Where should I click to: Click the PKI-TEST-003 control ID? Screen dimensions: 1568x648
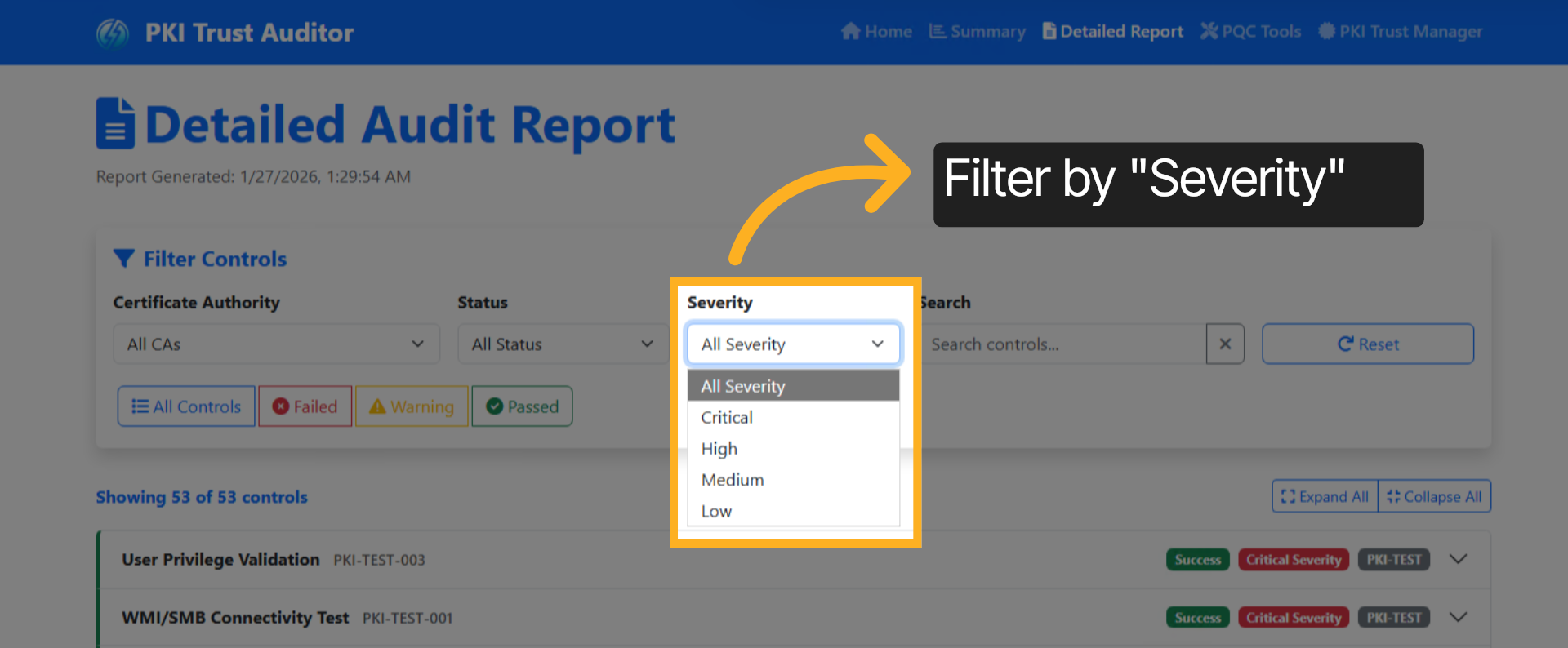tap(379, 561)
